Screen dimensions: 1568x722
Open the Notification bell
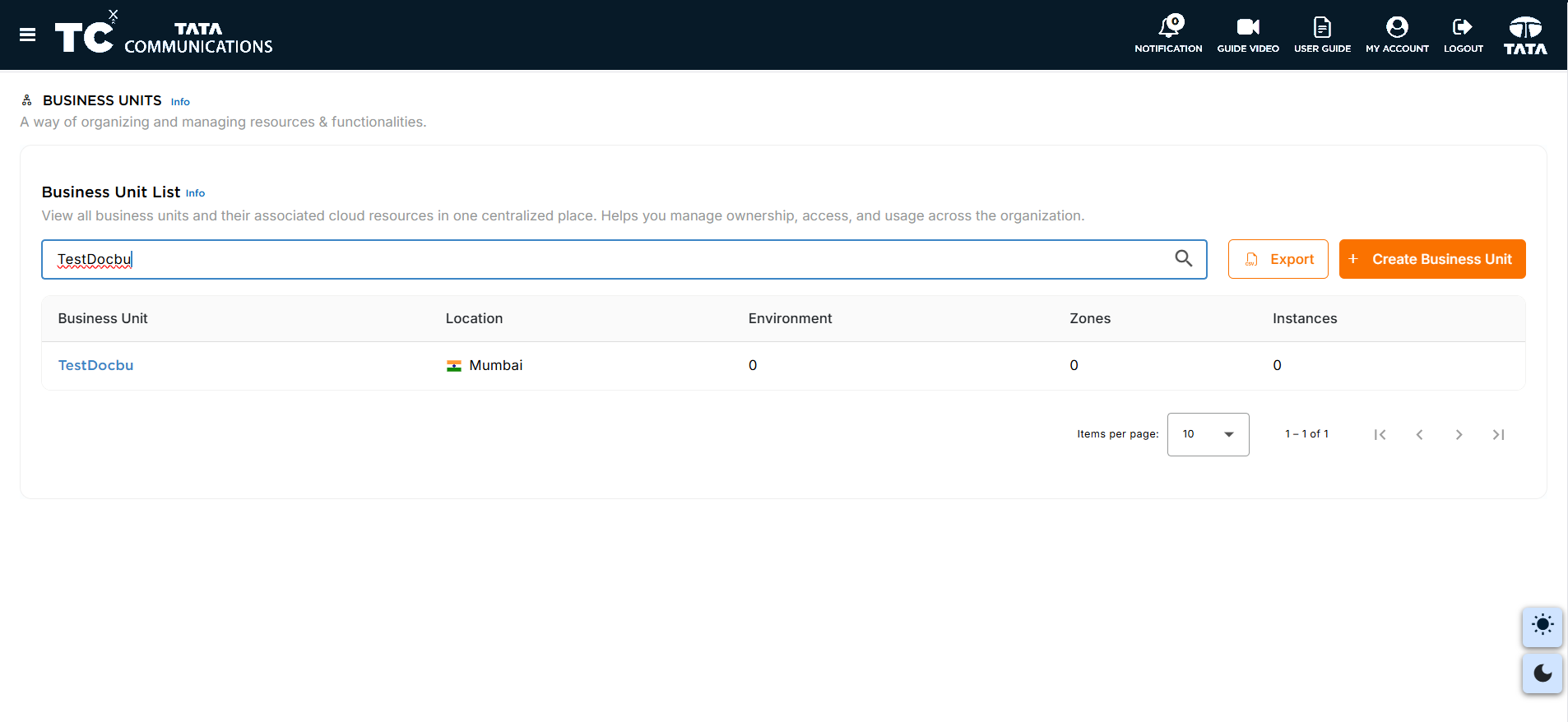(1168, 35)
